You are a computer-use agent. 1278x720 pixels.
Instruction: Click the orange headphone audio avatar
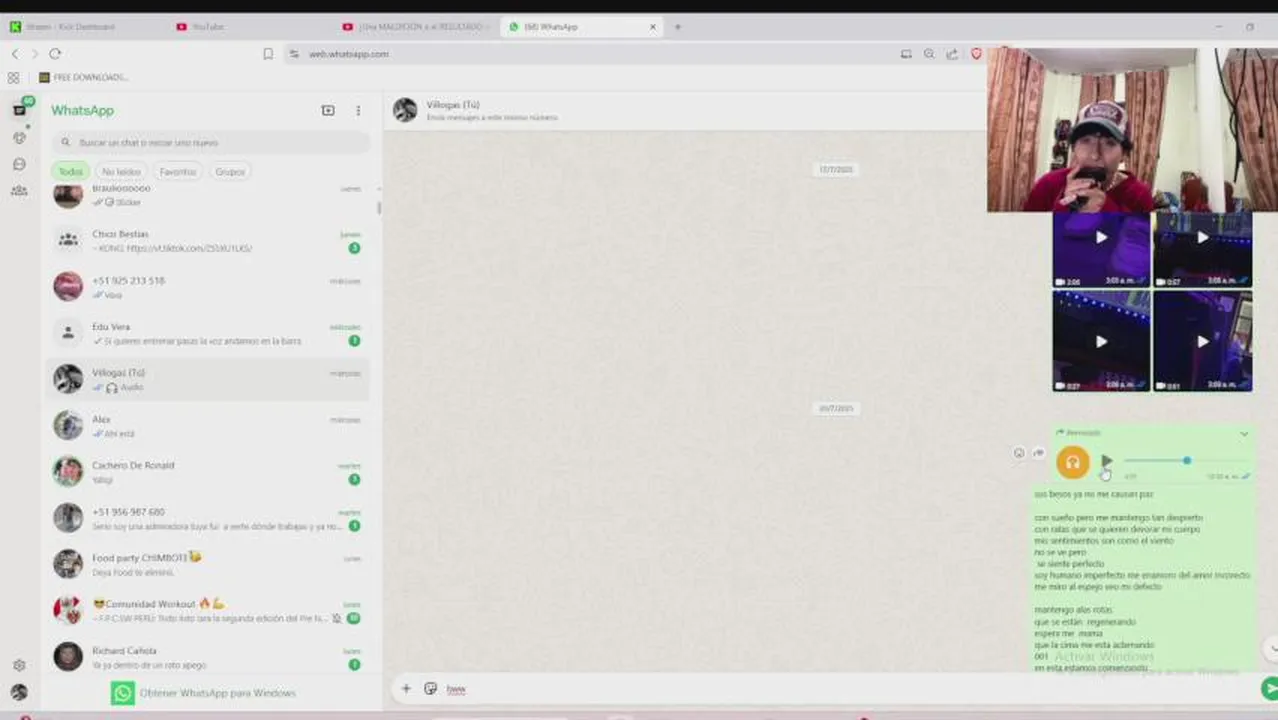pyautogui.click(x=1073, y=462)
